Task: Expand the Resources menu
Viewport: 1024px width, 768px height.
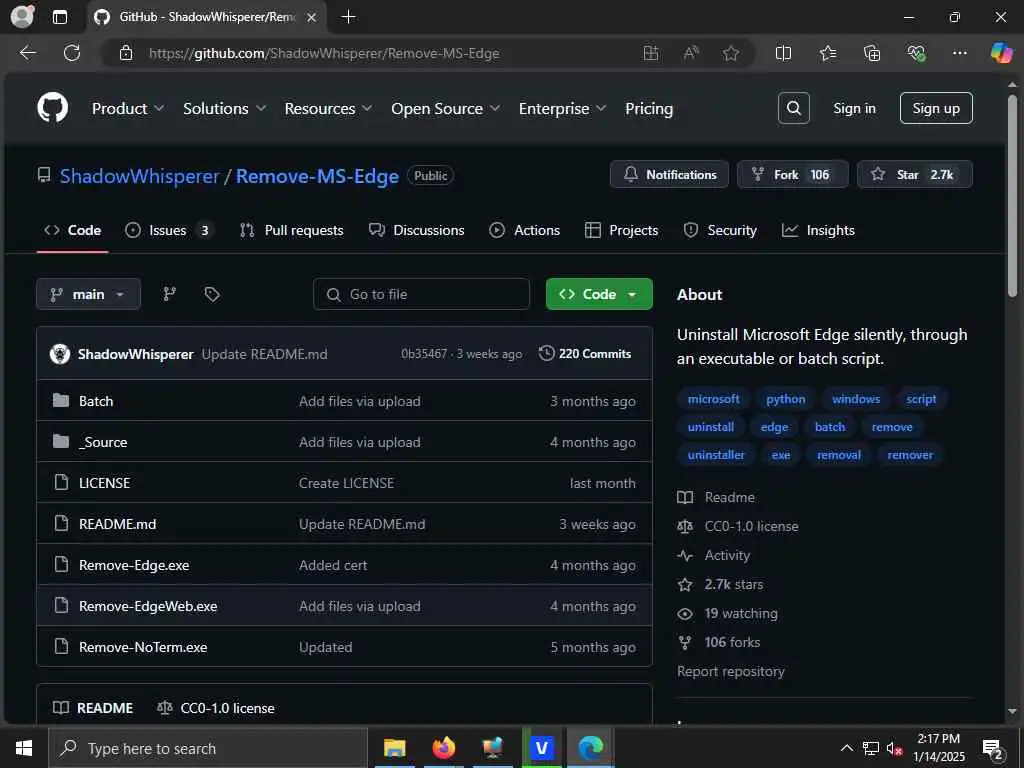Action: click(328, 108)
